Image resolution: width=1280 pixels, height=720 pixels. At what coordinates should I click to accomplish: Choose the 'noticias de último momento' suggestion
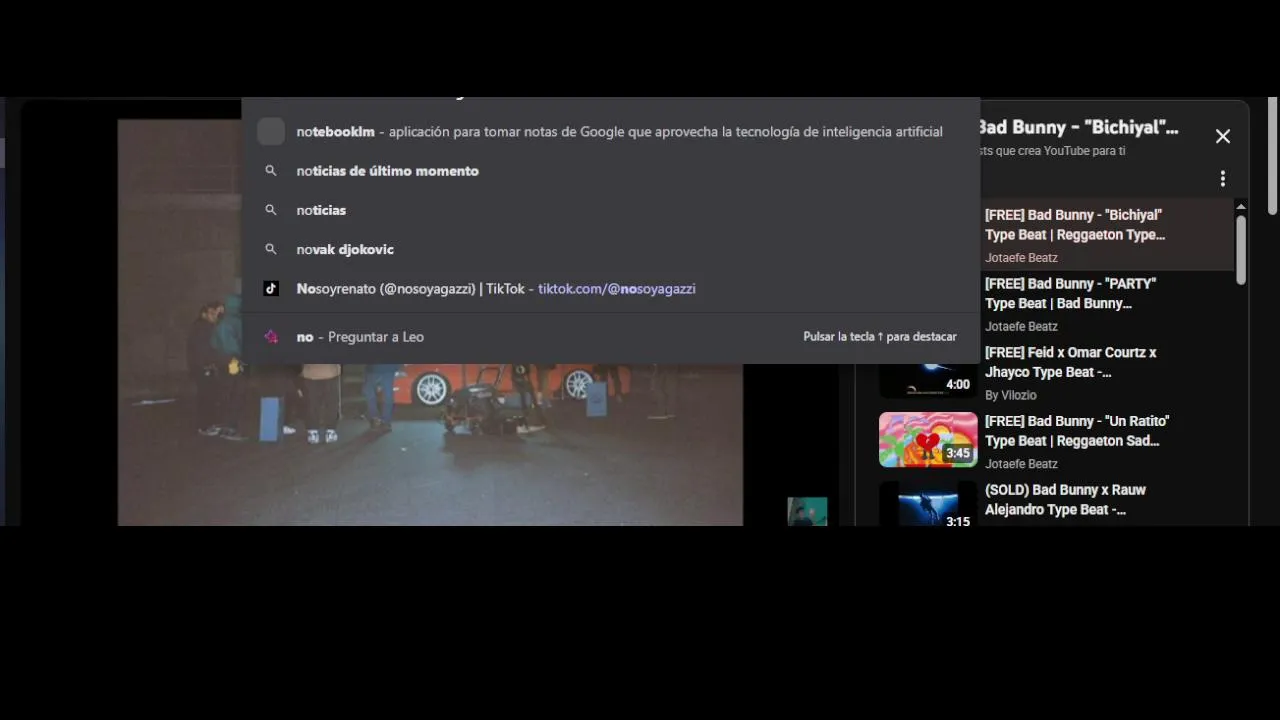click(x=610, y=171)
